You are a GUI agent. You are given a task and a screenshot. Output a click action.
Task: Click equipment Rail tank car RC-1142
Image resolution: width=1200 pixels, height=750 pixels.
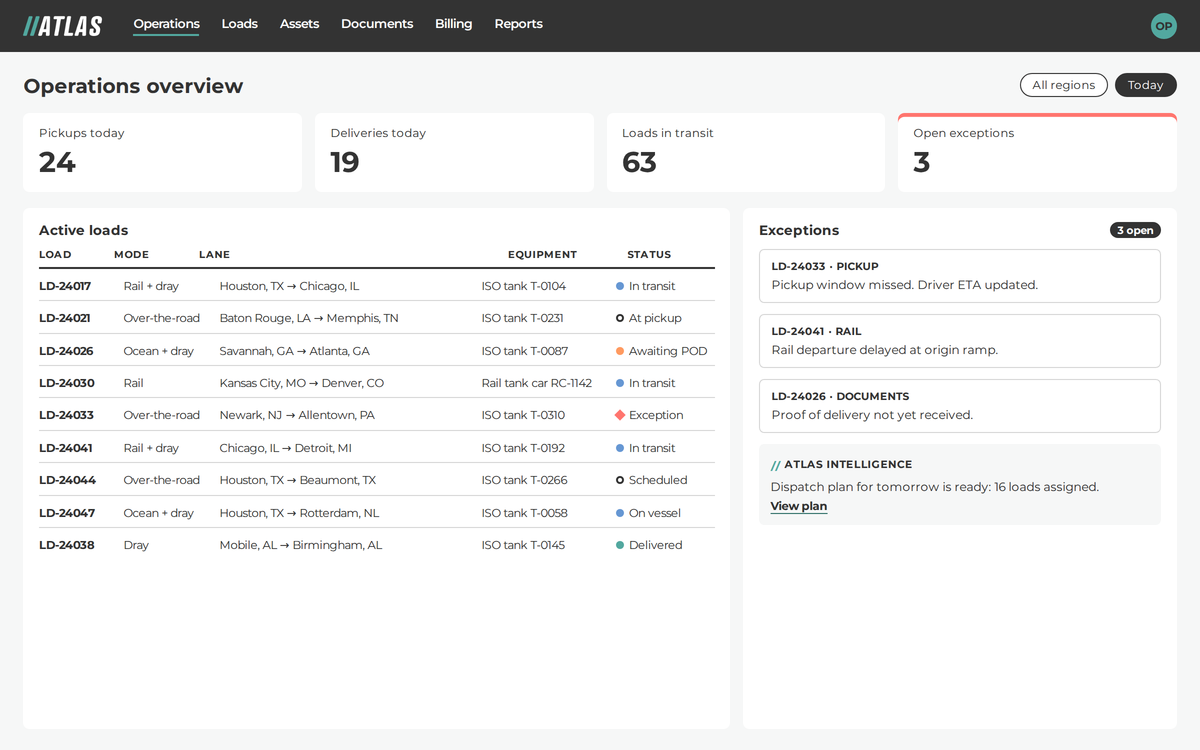click(x=536, y=383)
